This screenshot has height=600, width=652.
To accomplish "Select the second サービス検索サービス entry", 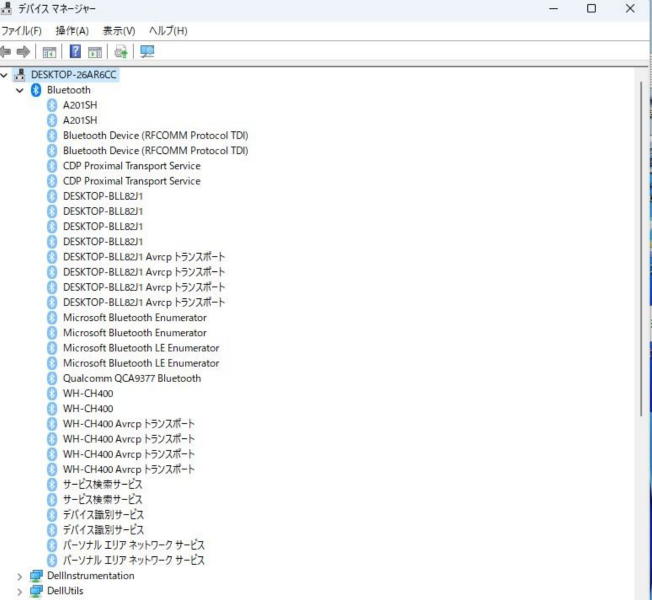I will [103, 499].
